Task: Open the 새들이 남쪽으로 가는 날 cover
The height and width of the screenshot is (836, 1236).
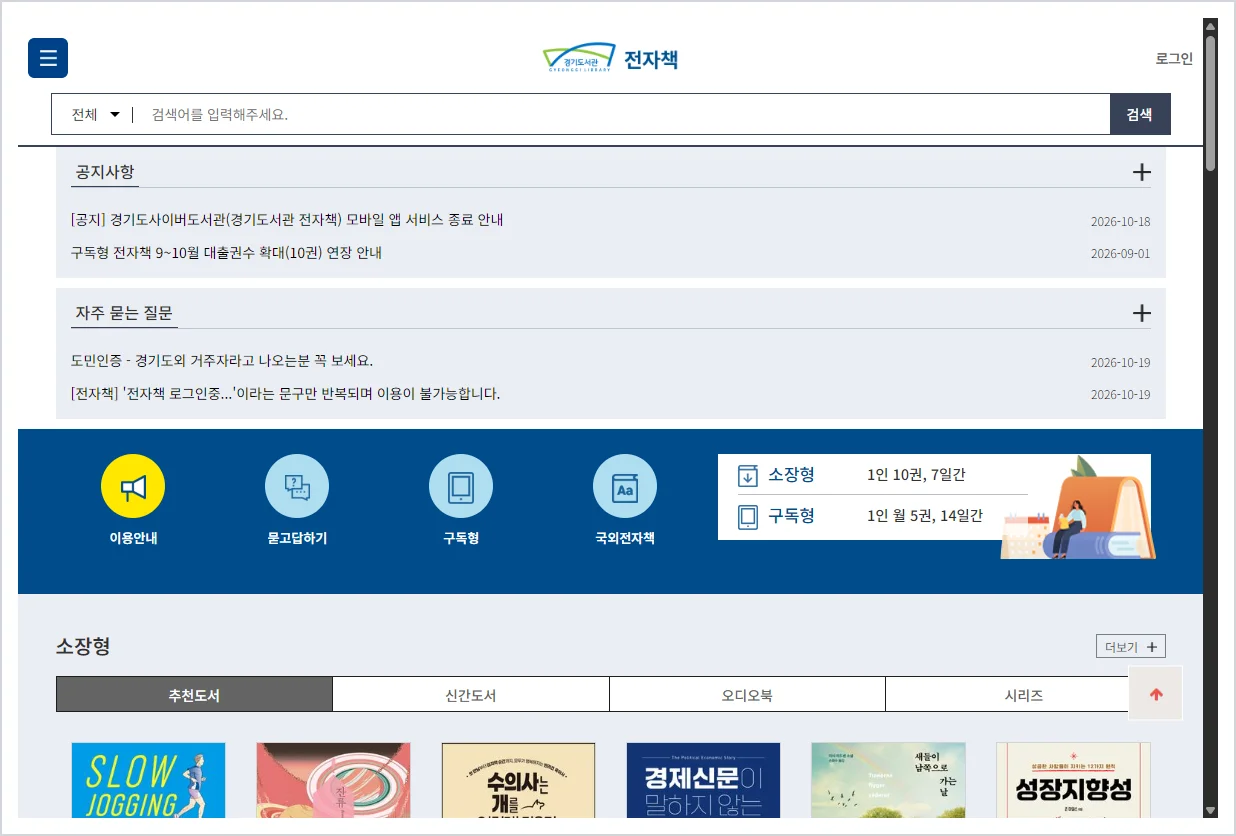Action: click(888, 780)
